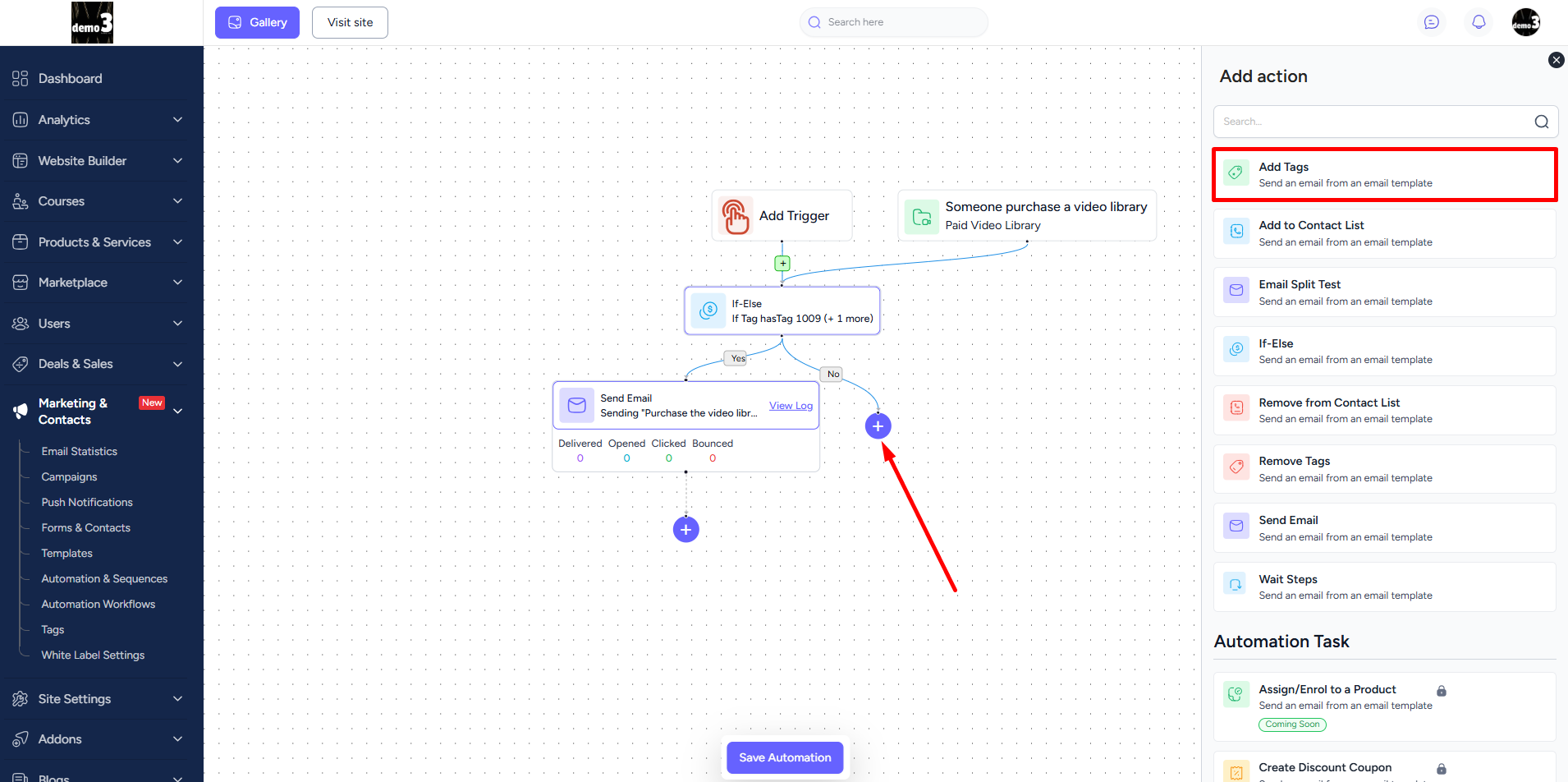
Task: Click the Visit site button
Action: (x=350, y=22)
